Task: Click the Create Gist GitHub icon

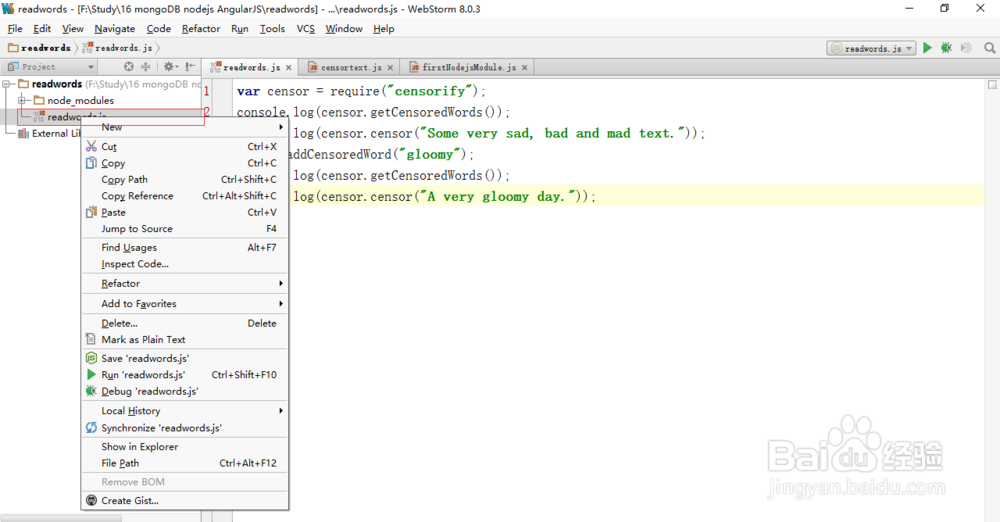Action: click(91, 500)
